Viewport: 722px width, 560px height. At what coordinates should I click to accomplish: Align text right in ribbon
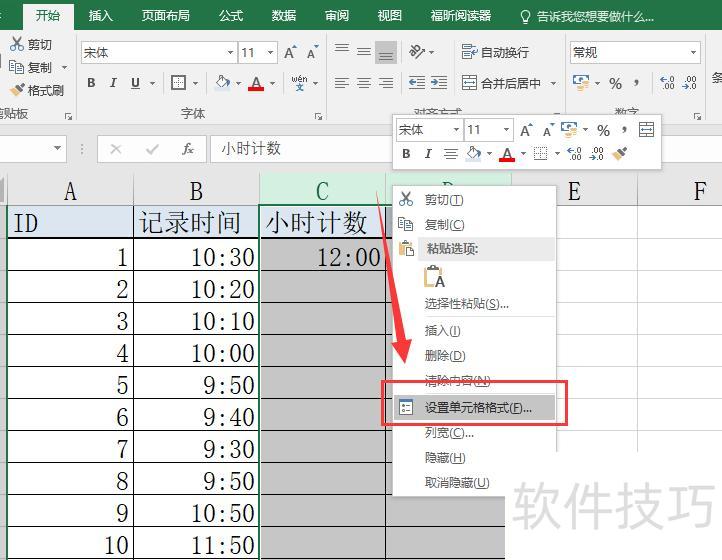[386, 83]
